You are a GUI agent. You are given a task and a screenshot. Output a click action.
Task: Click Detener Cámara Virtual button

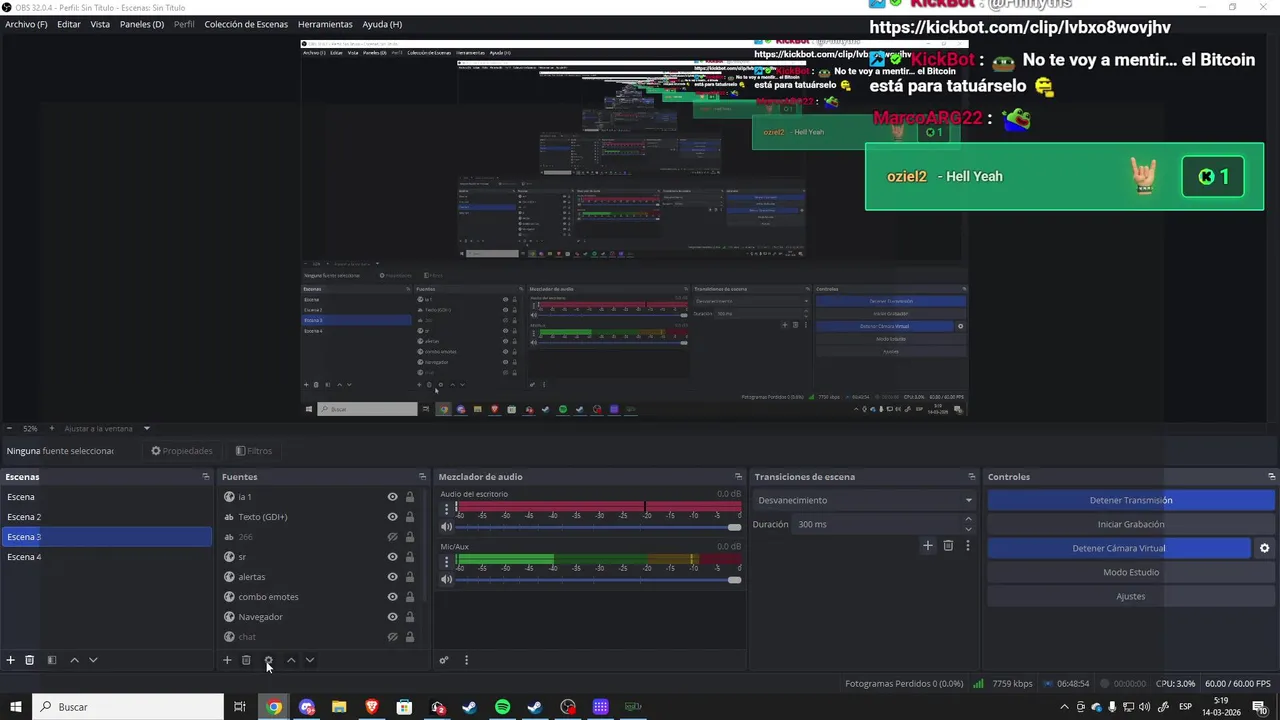click(x=1119, y=548)
